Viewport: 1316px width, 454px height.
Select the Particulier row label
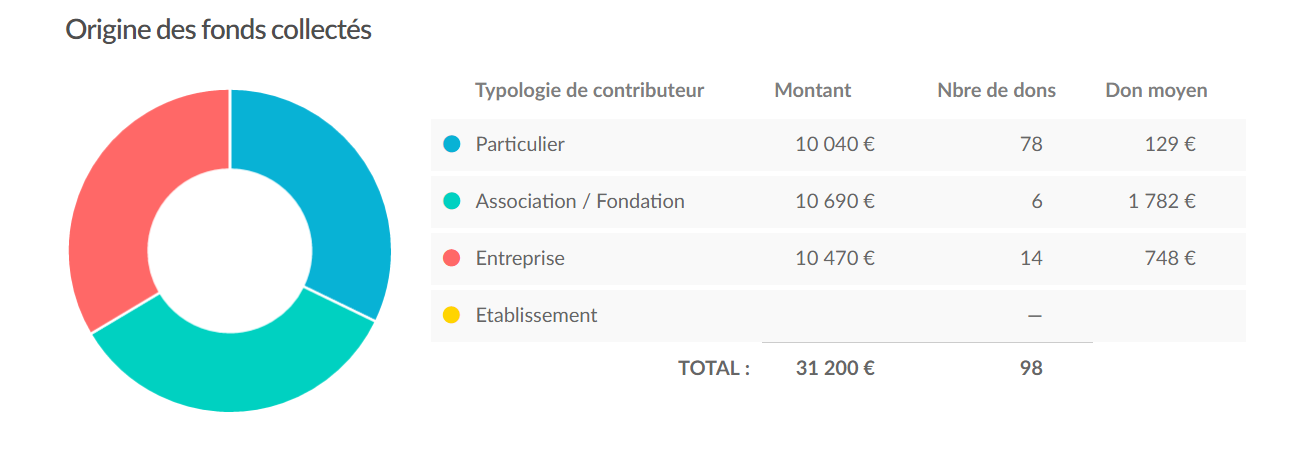pyautogui.click(x=520, y=145)
